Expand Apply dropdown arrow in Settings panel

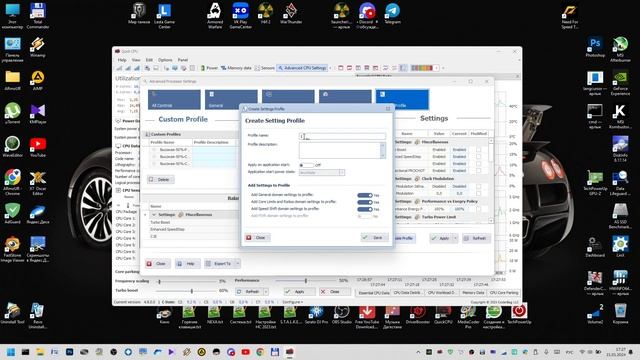tap(455, 238)
